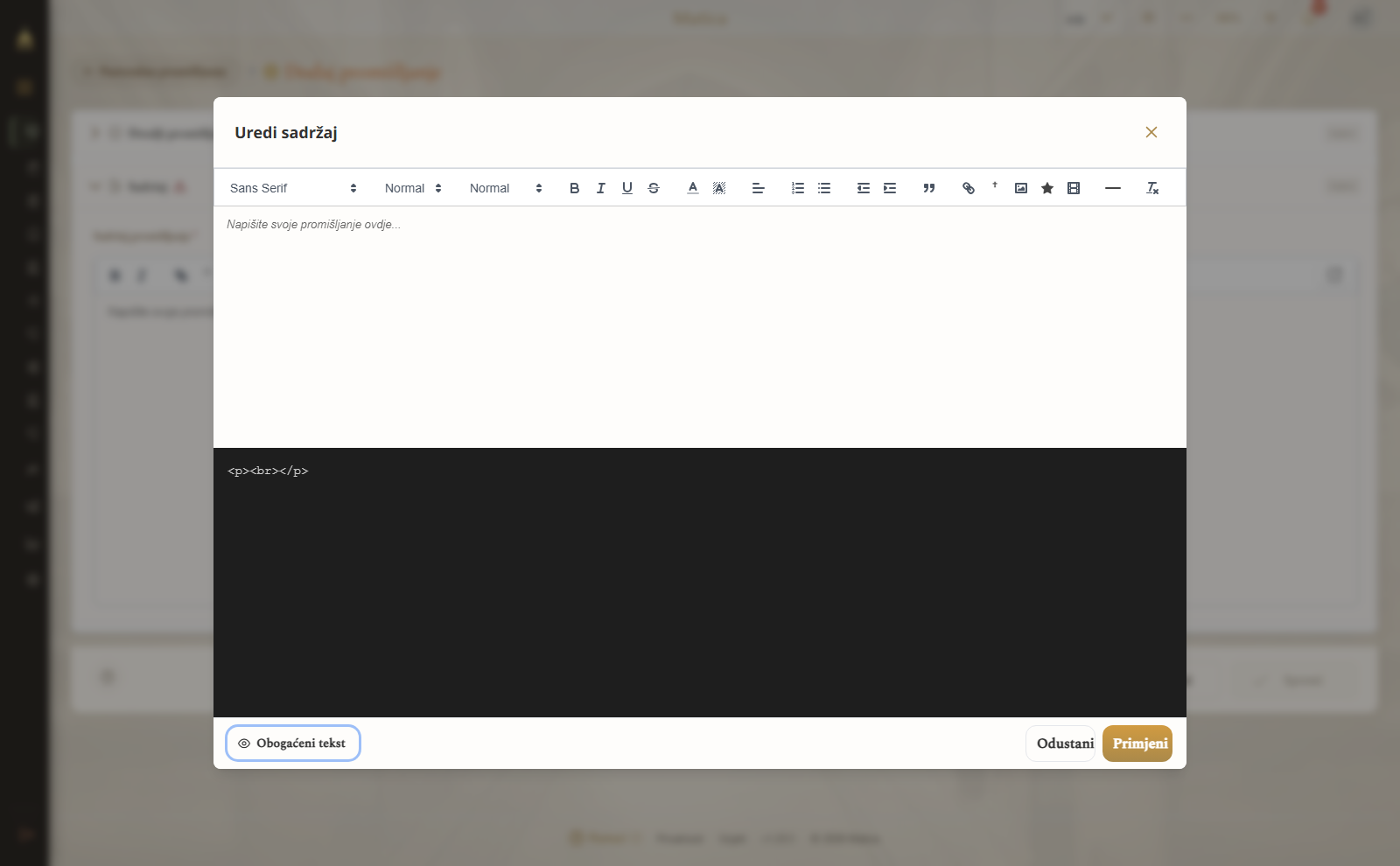Increase indent of paragraph
1400x866 pixels.
[x=889, y=188]
